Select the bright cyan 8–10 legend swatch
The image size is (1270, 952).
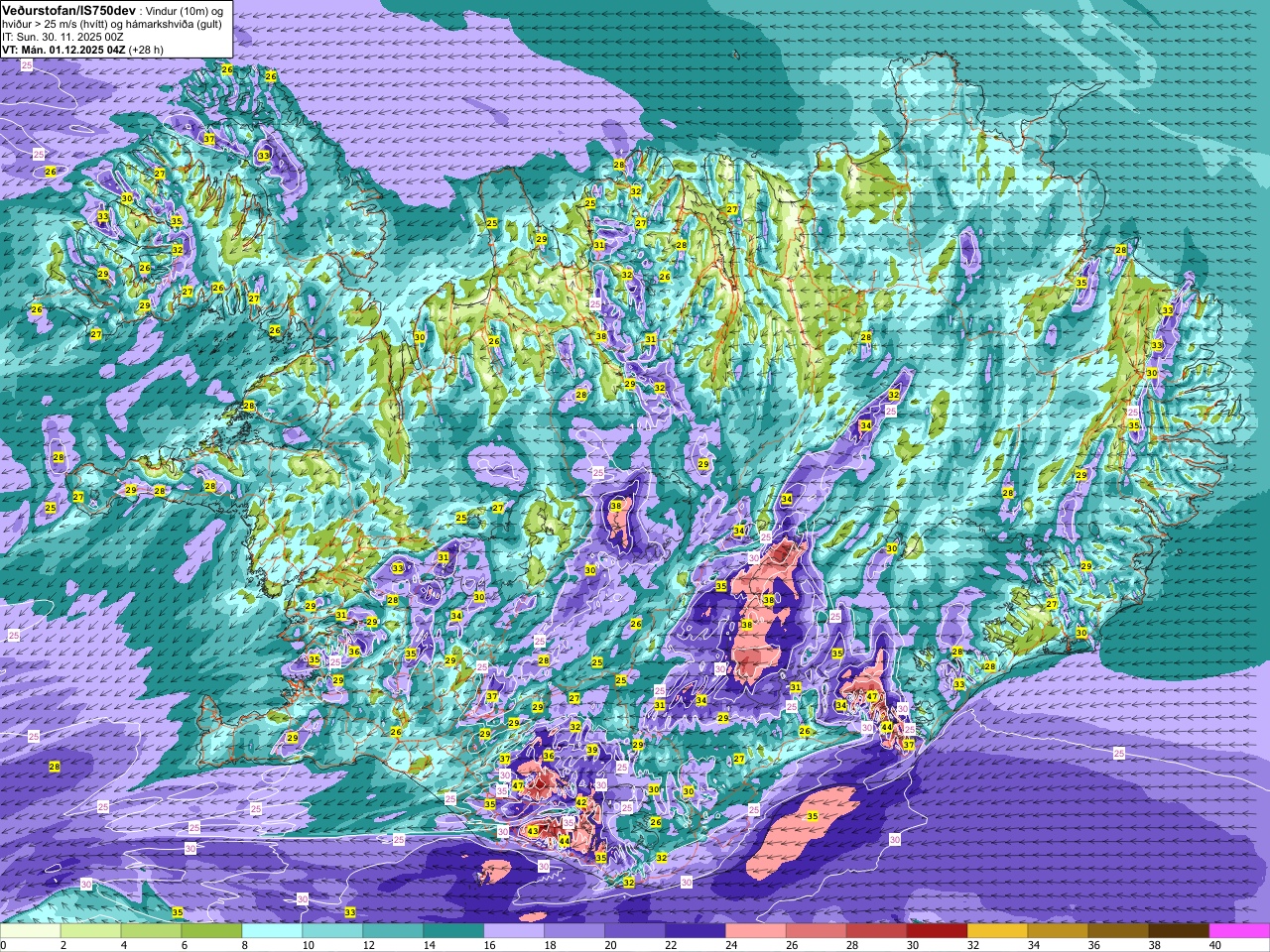273,931
